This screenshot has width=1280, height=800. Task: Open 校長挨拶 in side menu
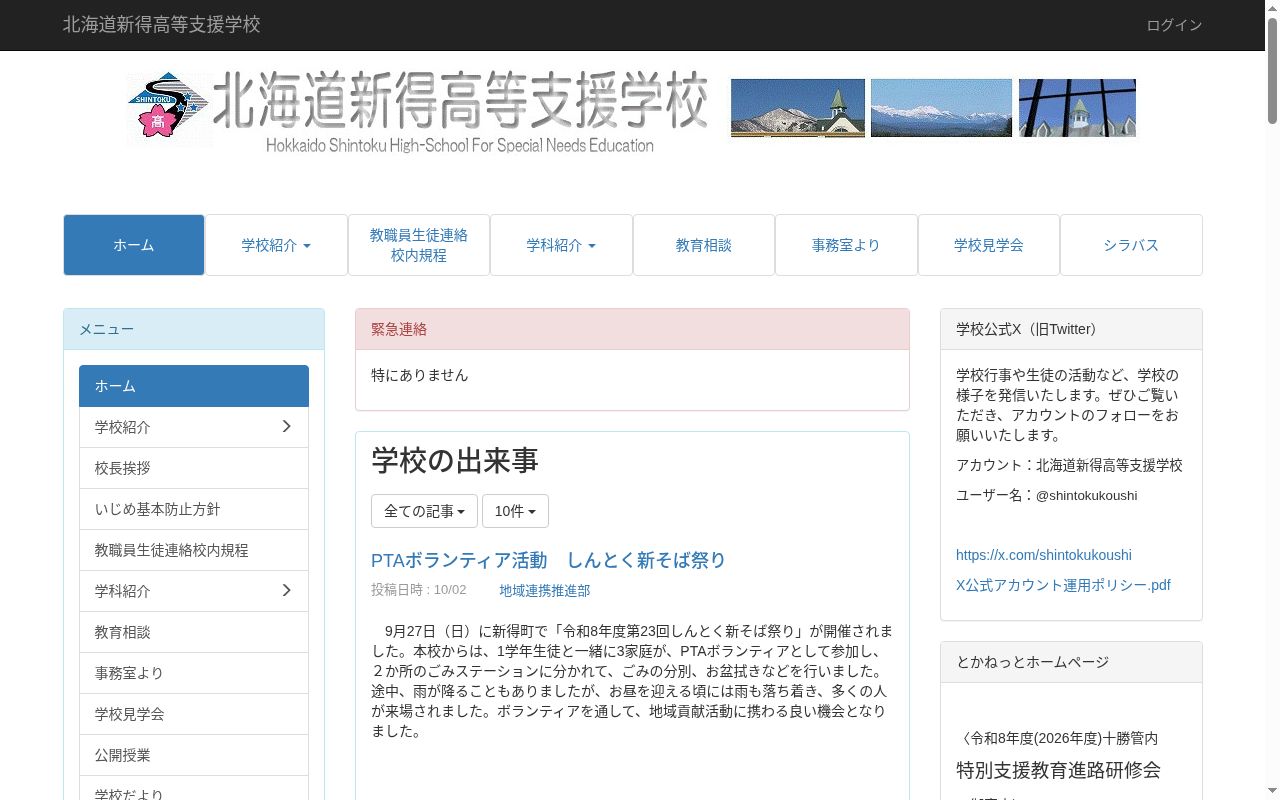tap(194, 468)
